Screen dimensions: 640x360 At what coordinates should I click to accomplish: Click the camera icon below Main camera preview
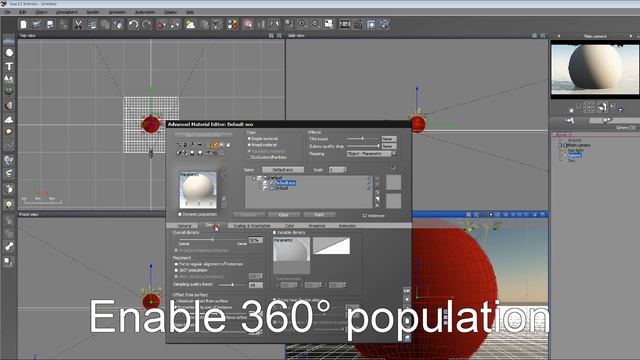(602, 107)
